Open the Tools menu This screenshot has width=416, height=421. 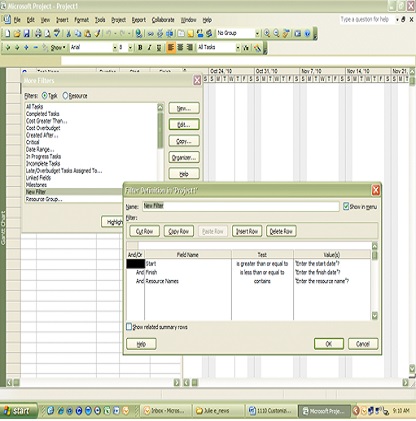(x=100, y=20)
